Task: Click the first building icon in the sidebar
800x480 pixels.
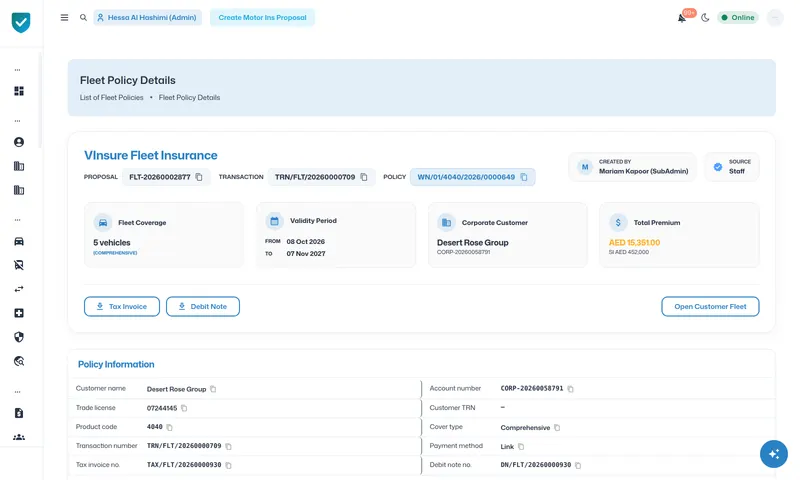Action: [x=19, y=166]
